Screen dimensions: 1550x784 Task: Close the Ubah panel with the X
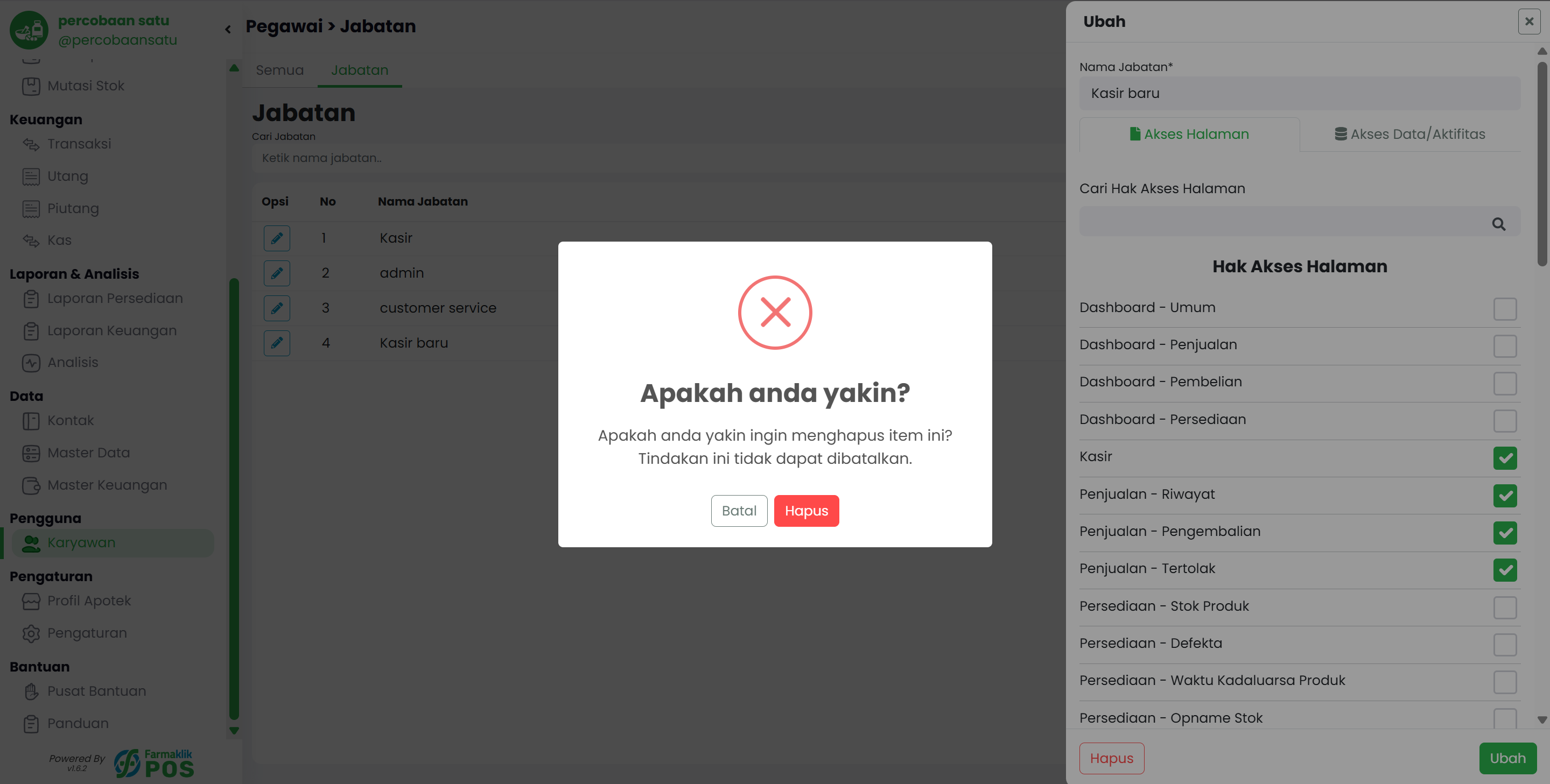coord(1529,22)
